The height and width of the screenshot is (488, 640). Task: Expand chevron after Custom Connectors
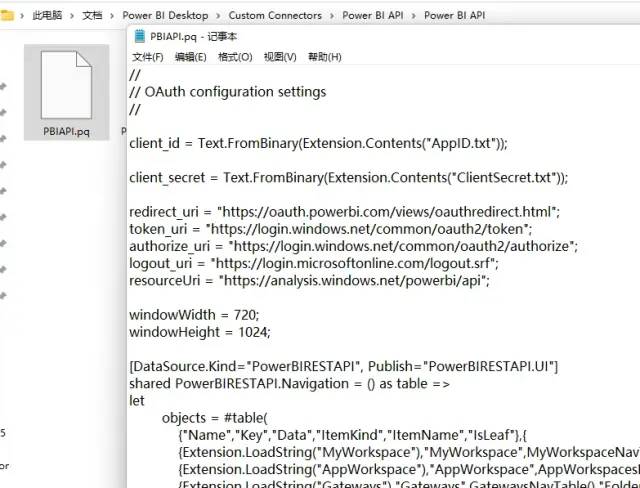332,16
